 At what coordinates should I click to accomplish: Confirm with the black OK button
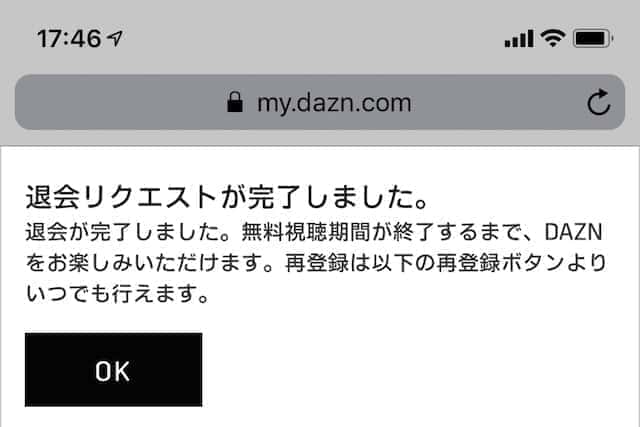click(113, 369)
